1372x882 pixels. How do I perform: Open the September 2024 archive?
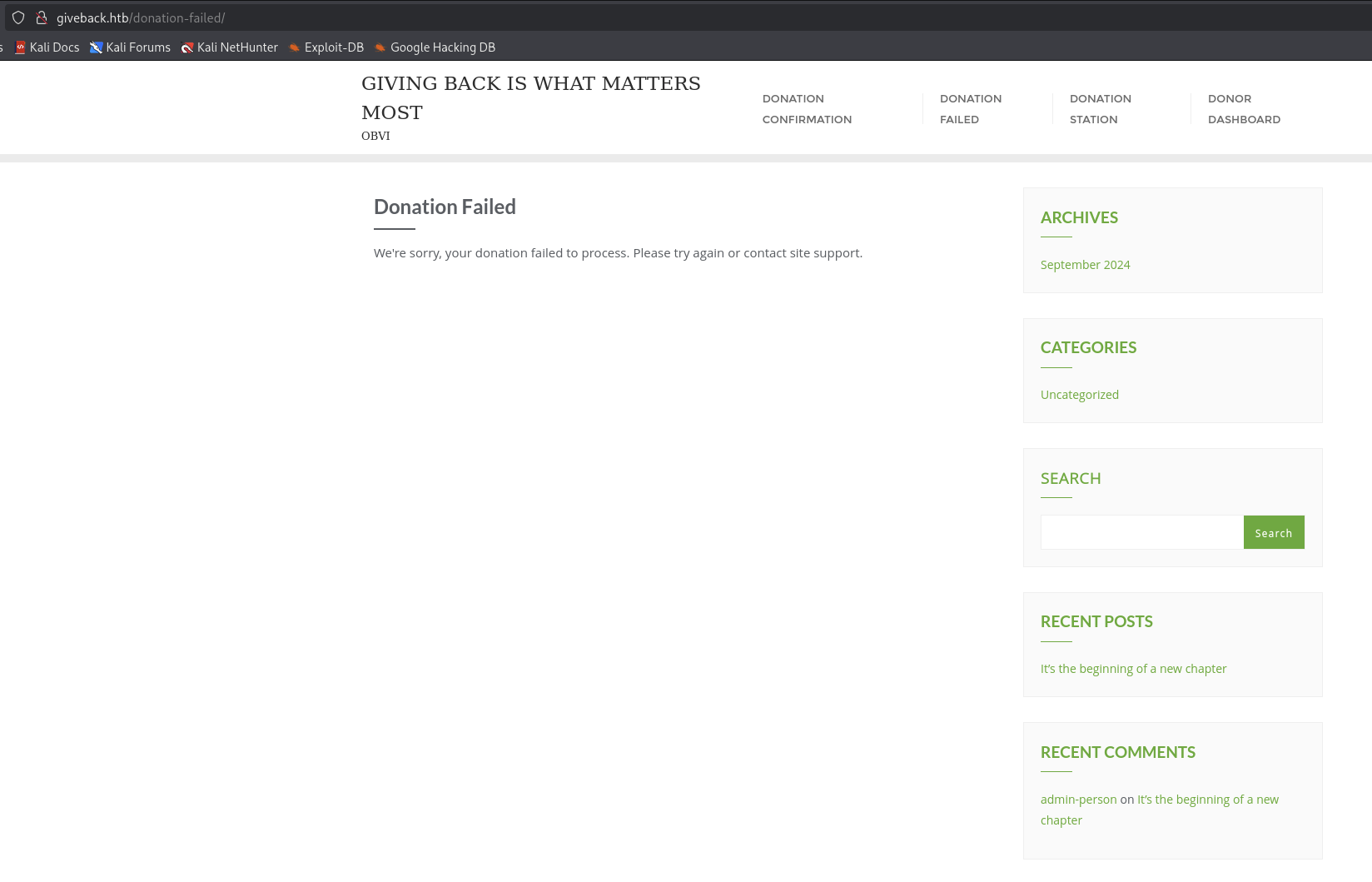tap(1085, 264)
